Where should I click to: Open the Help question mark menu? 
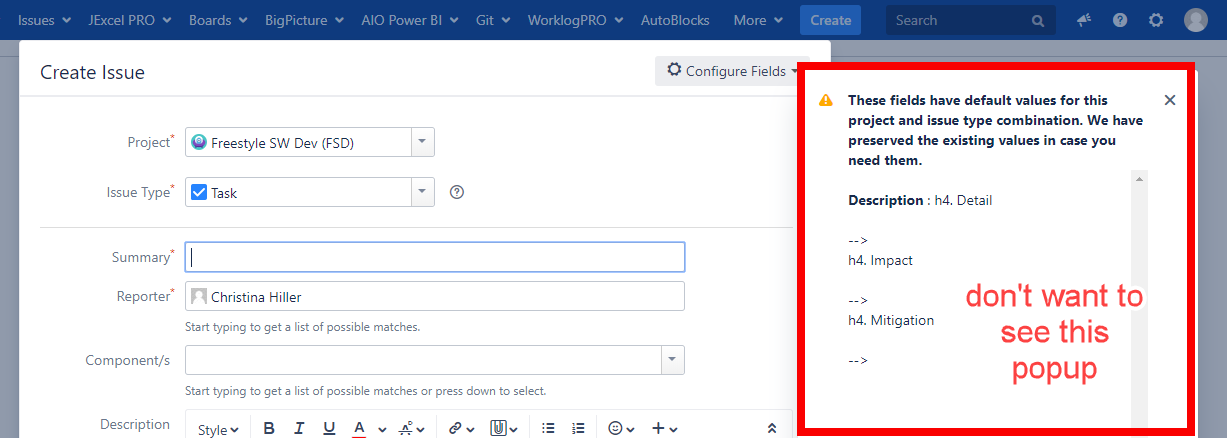point(1120,20)
